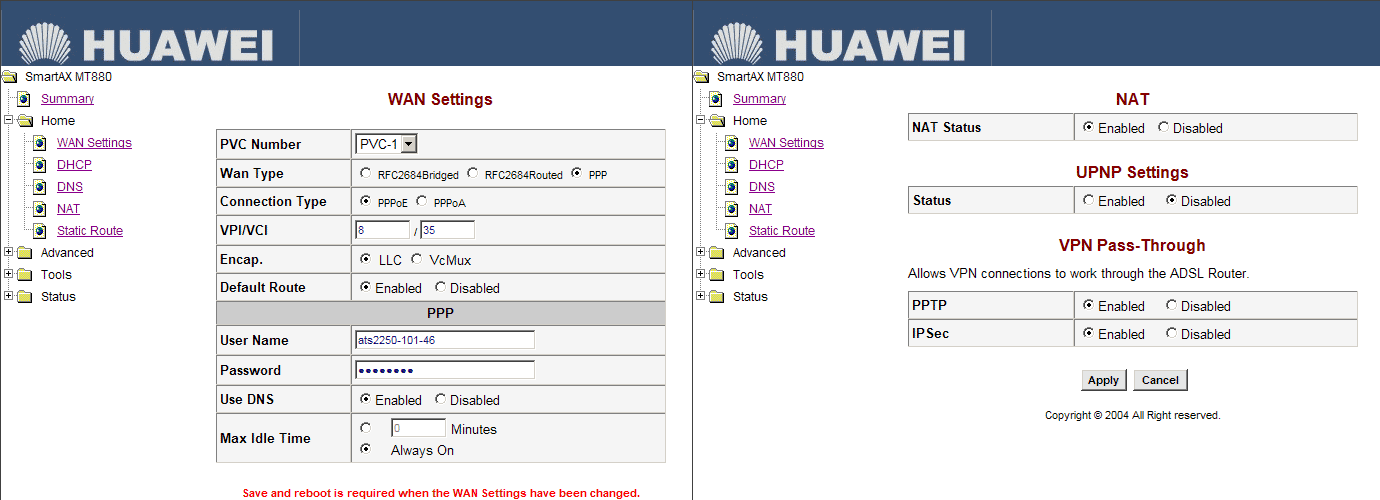This screenshot has height=500, width=1380.
Task: Click into the User Name input field
Action: point(444,340)
